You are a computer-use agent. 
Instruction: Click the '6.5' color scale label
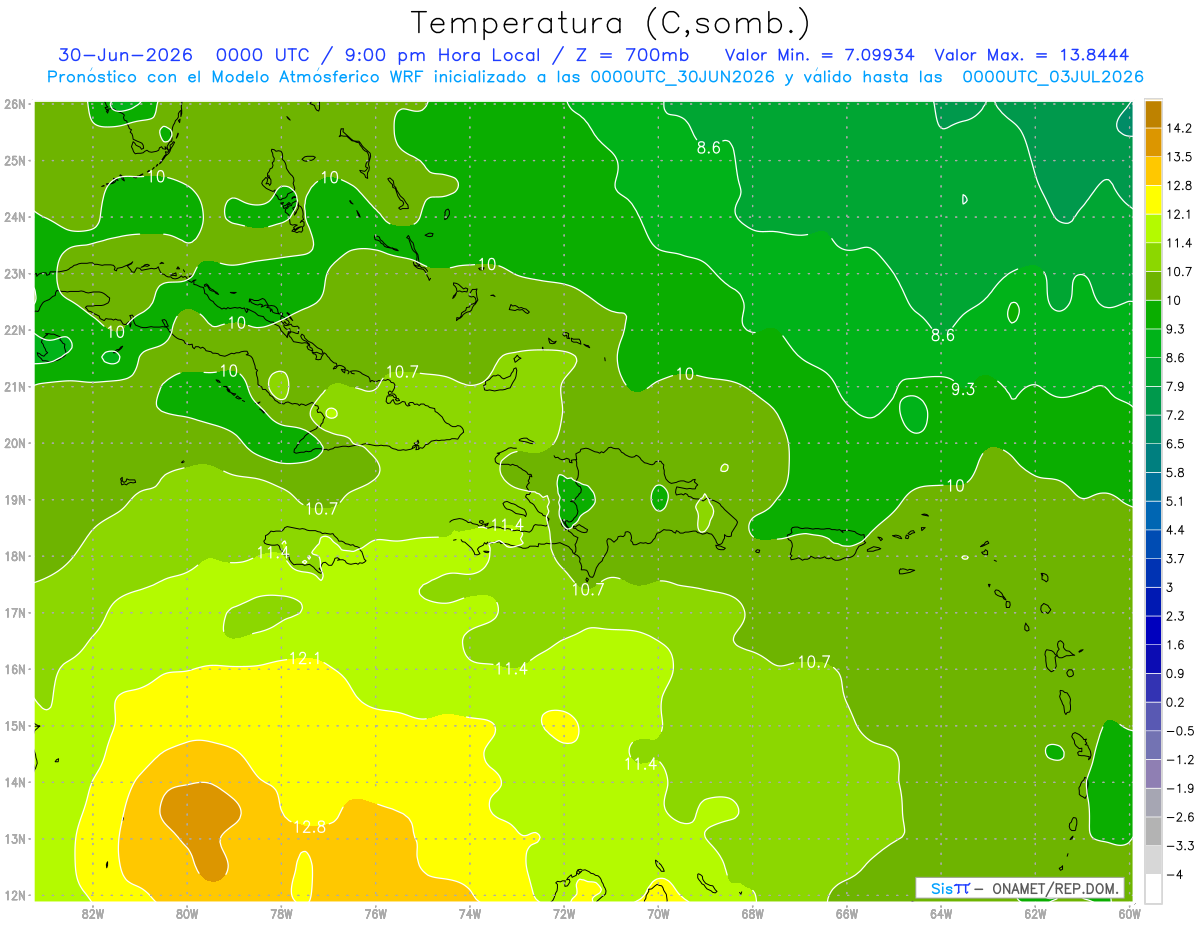tap(1175, 443)
